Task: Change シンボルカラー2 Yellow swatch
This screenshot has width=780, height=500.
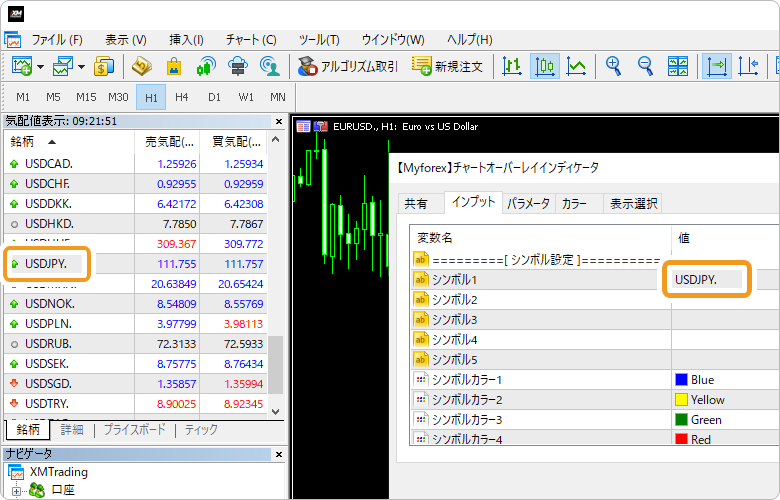Action: pyautogui.click(x=681, y=400)
